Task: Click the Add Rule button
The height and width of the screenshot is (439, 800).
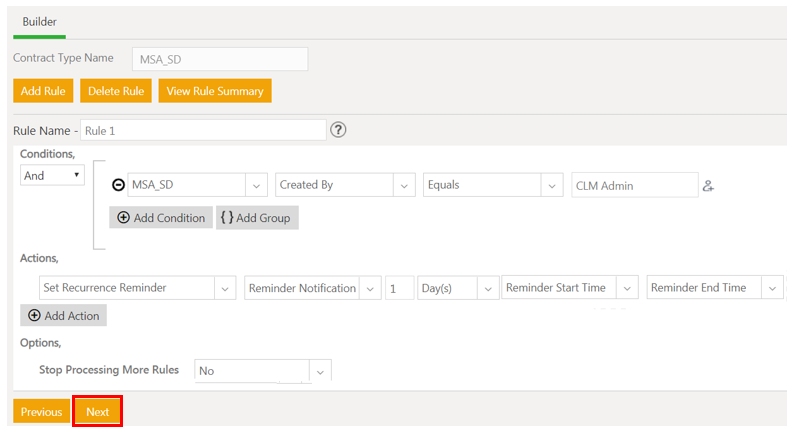Action: tap(43, 91)
